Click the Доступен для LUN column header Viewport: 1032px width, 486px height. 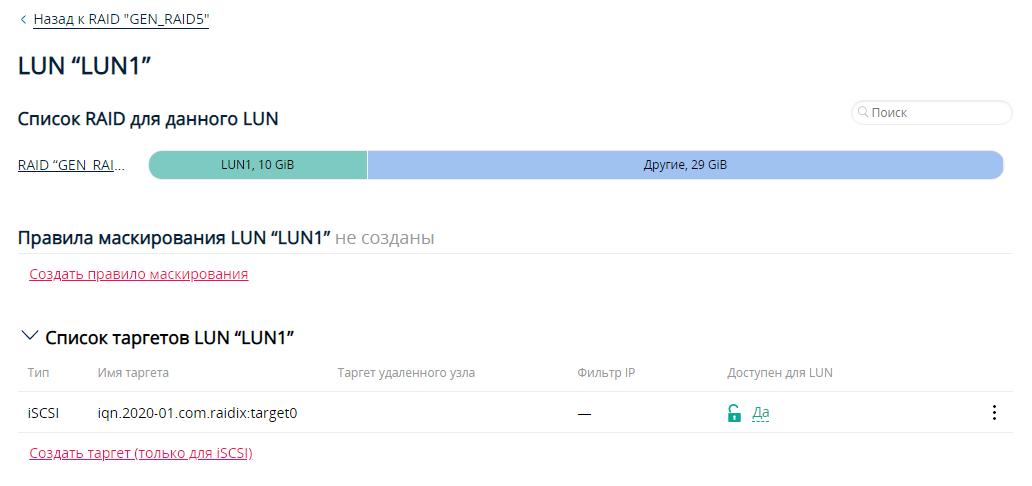(780, 373)
